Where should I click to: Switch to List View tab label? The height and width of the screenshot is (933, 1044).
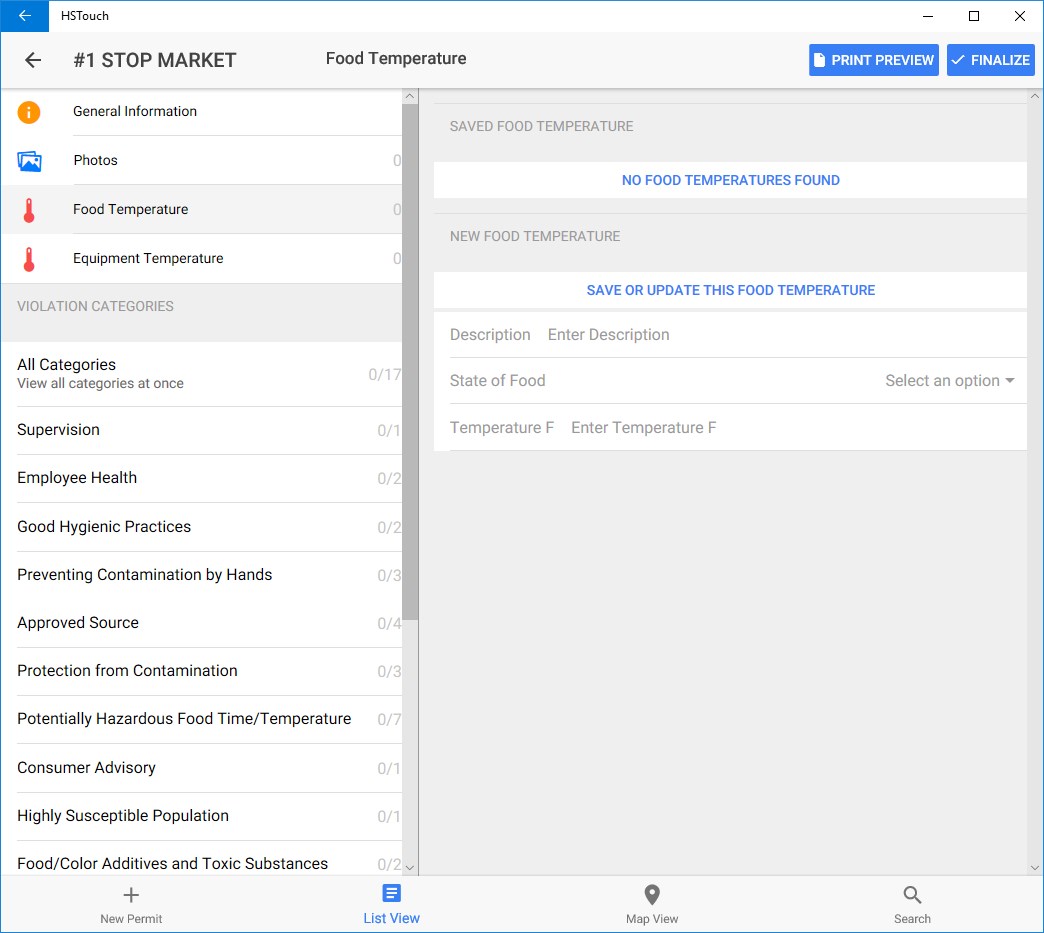point(392,918)
